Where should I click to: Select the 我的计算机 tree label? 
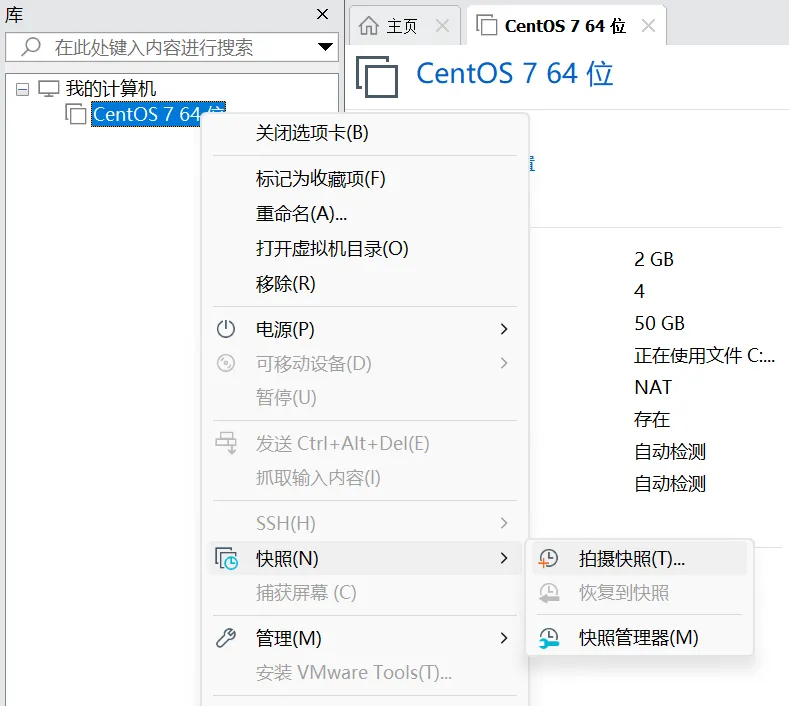[111, 89]
